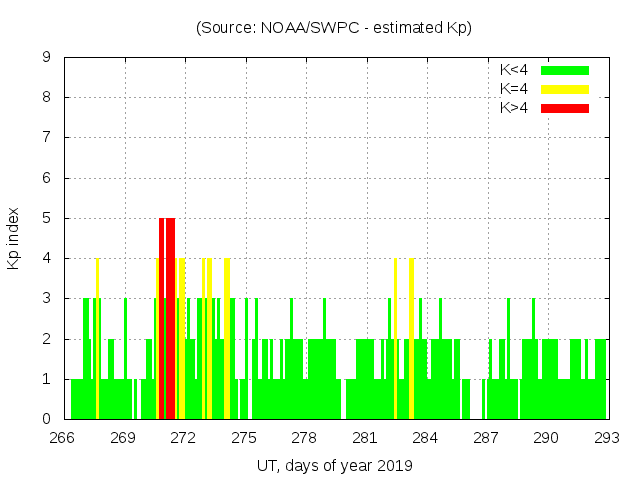640x480 pixels.
Task: Click the chart title mentioning NOAA/SWPC
Action: [334, 28]
